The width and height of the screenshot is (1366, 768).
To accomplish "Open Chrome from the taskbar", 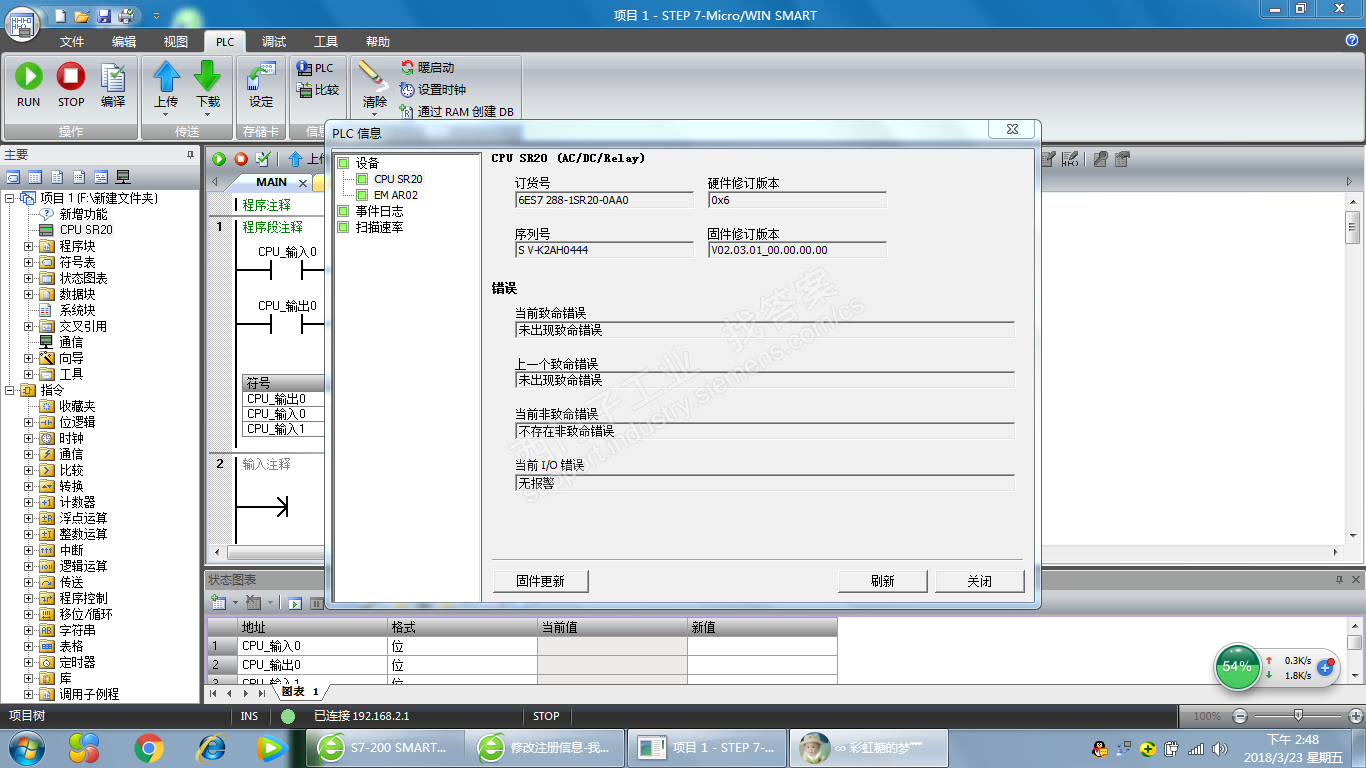I will [149, 747].
